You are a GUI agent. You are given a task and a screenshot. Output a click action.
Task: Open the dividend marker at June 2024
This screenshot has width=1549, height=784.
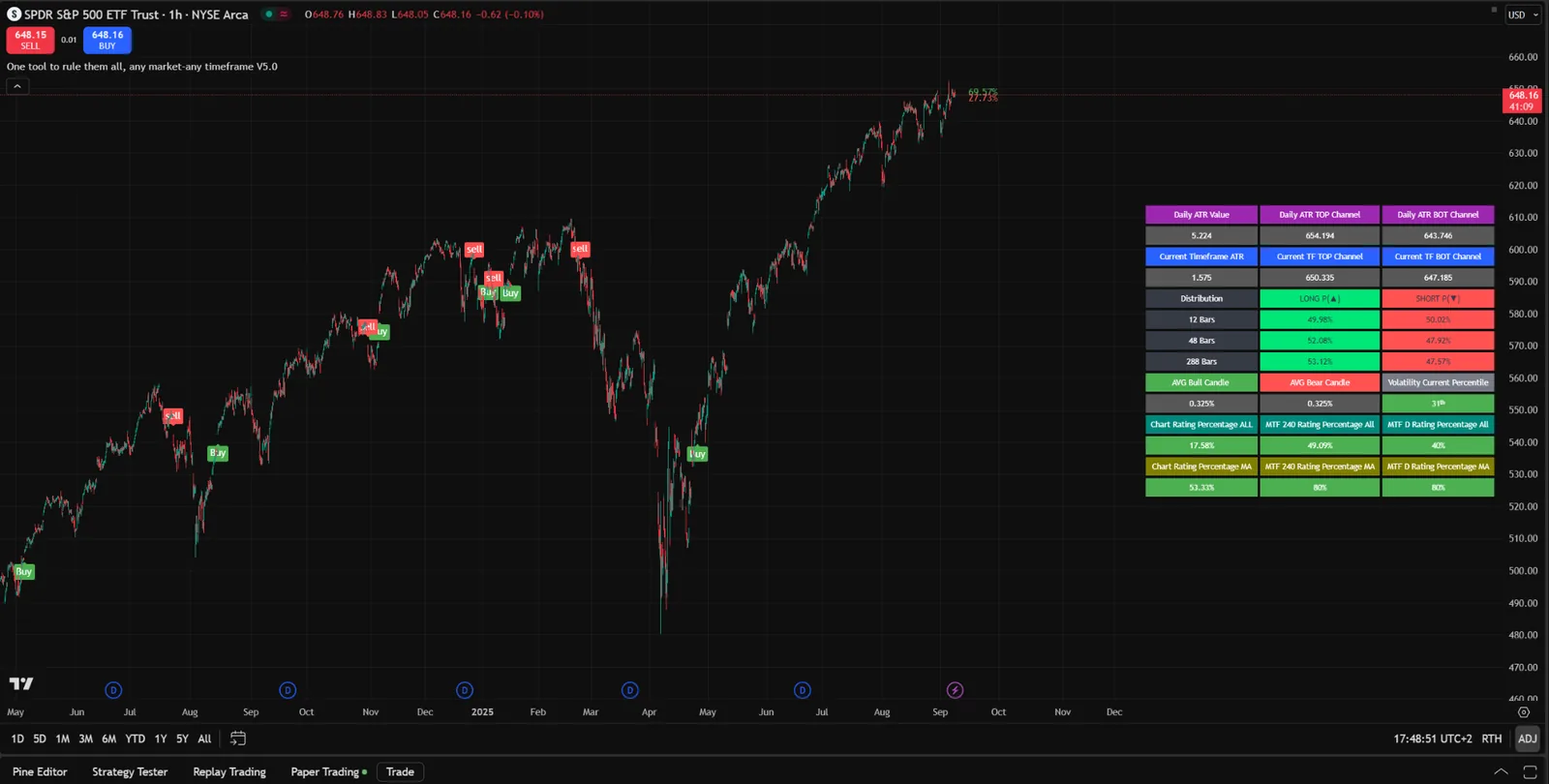coord(113,690)
